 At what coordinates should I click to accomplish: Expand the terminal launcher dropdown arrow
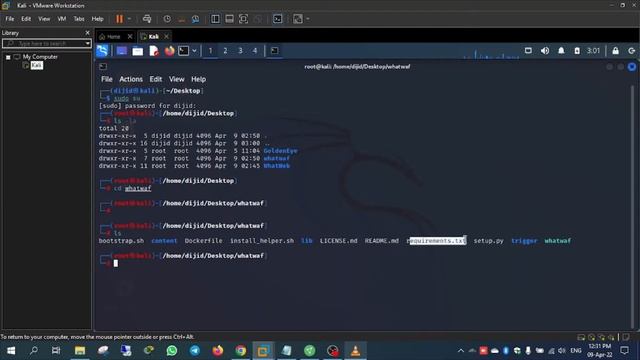pos(194,51)
